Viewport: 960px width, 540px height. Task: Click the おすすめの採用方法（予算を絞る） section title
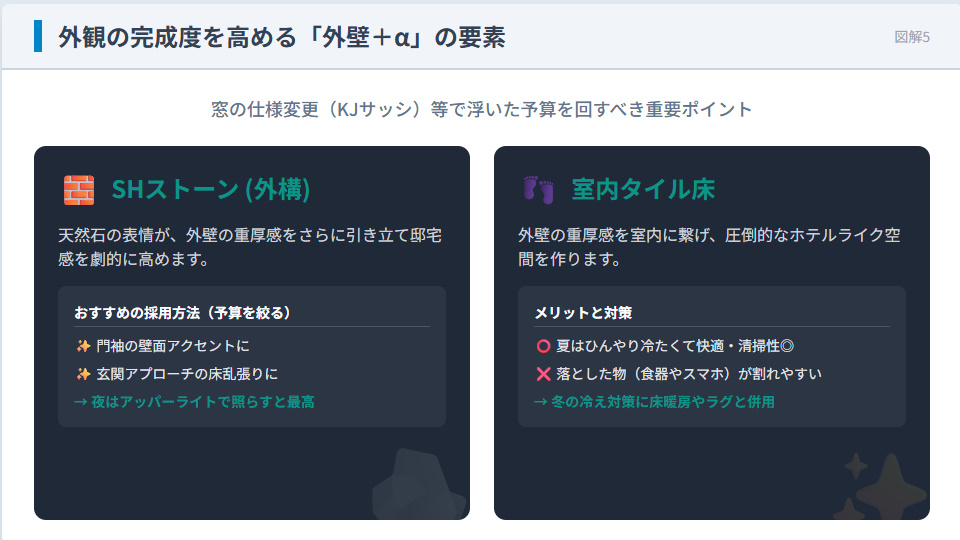click(x=182, y=313)
